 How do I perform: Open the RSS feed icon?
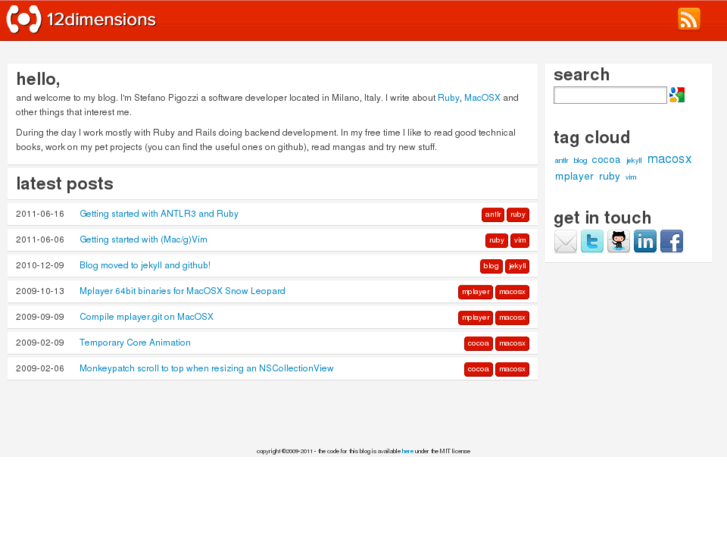point(689,19)
